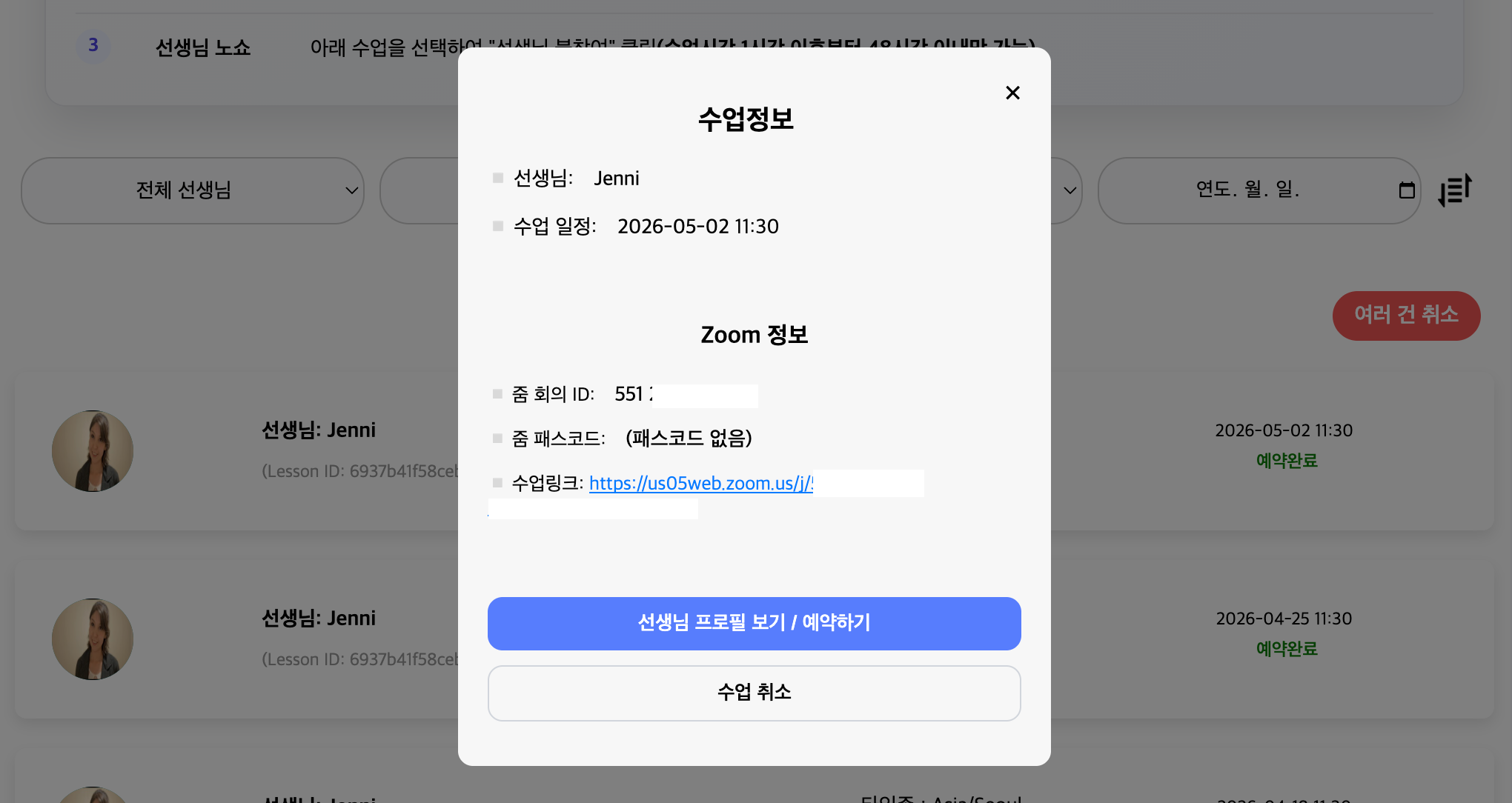The height and width of the screenshot is (803, 1512).
Task: Click the 수업 취소 button
Action: [754, 693]
